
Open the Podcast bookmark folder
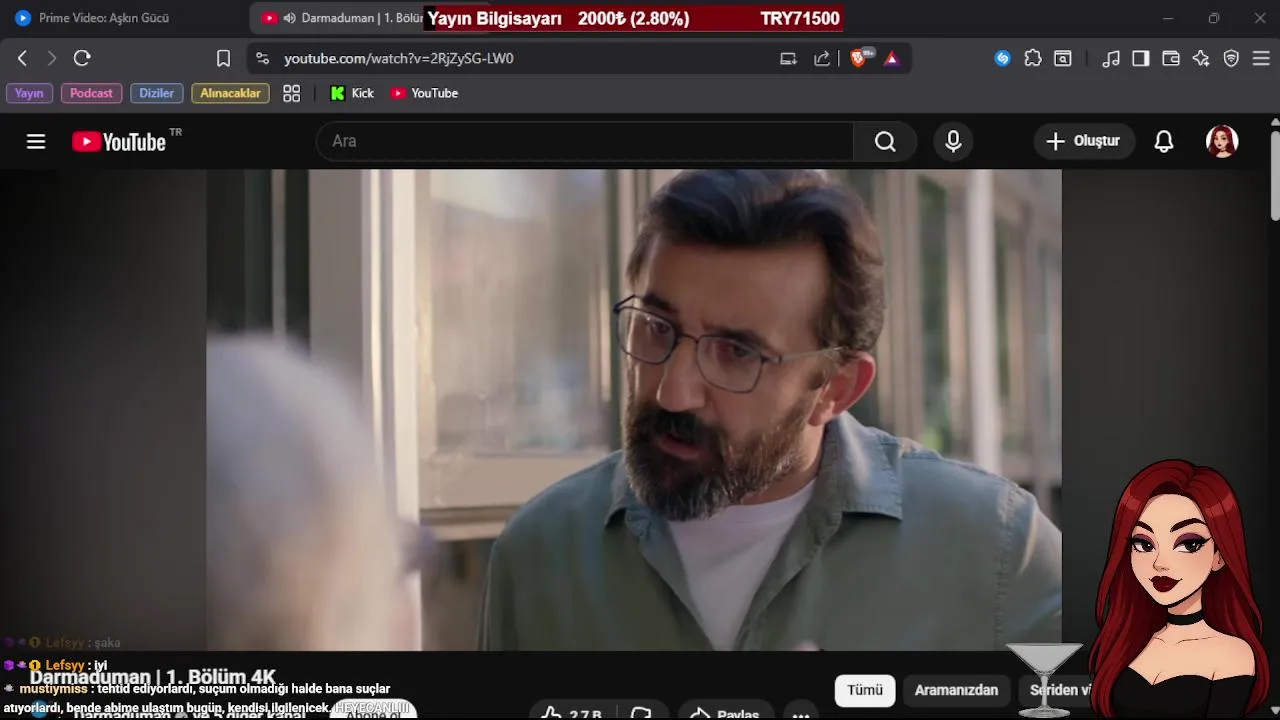click(91, 93)
